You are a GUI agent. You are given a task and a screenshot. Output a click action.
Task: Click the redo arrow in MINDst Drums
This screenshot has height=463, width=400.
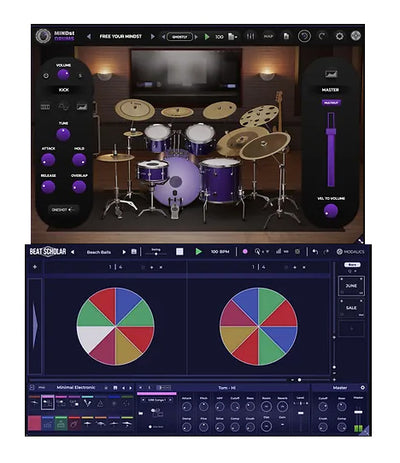322,36
